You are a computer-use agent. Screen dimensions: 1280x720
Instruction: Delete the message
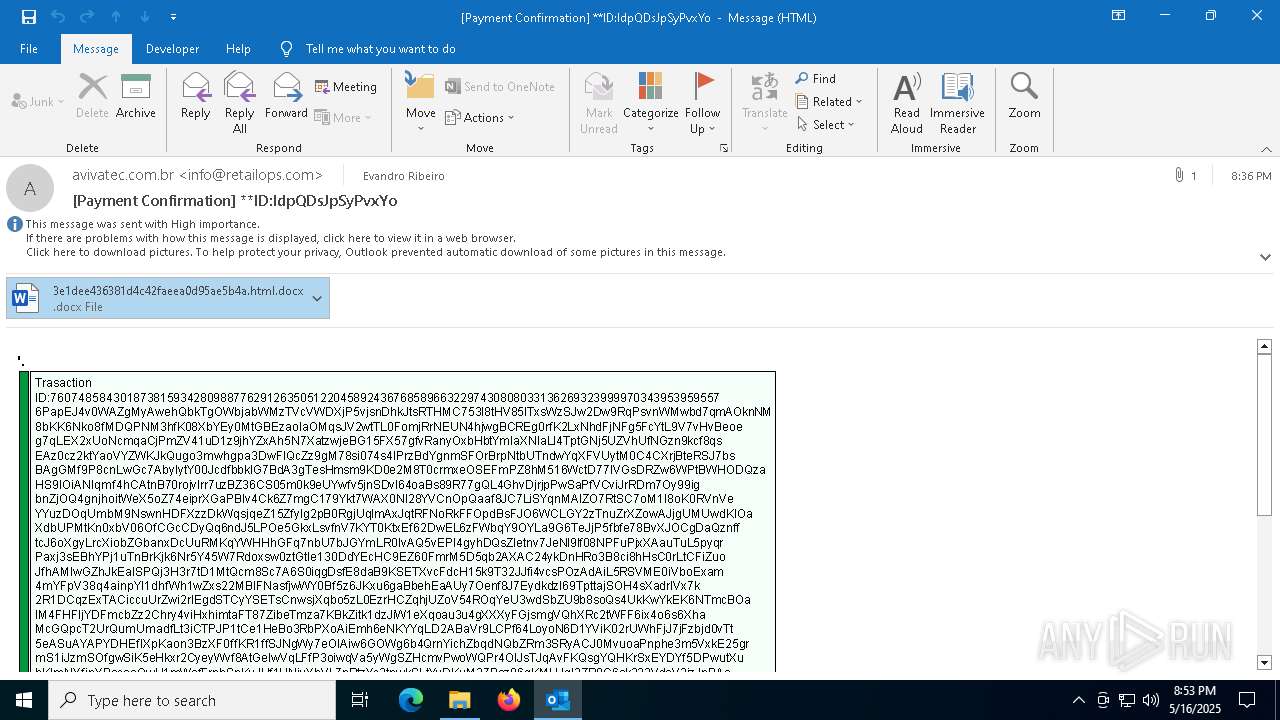(92, 96)
